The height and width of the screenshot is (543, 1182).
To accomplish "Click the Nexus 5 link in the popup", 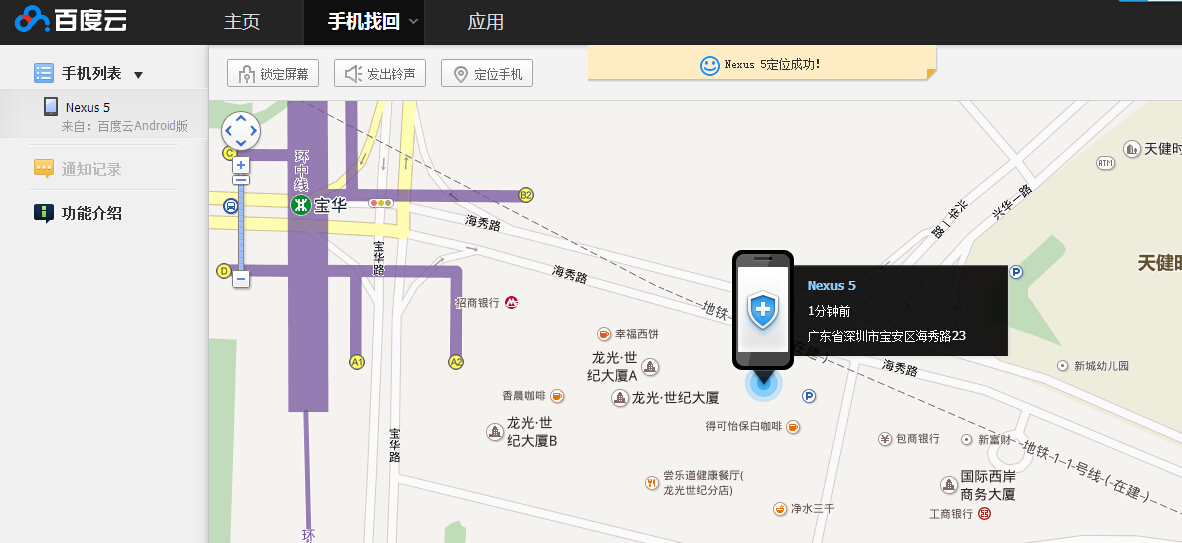I will [x=831, y=286].
